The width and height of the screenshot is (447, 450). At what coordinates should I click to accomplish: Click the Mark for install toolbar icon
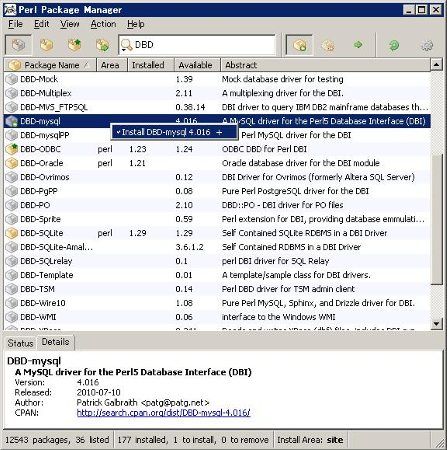pyautogui.click(x=299, y=45)
